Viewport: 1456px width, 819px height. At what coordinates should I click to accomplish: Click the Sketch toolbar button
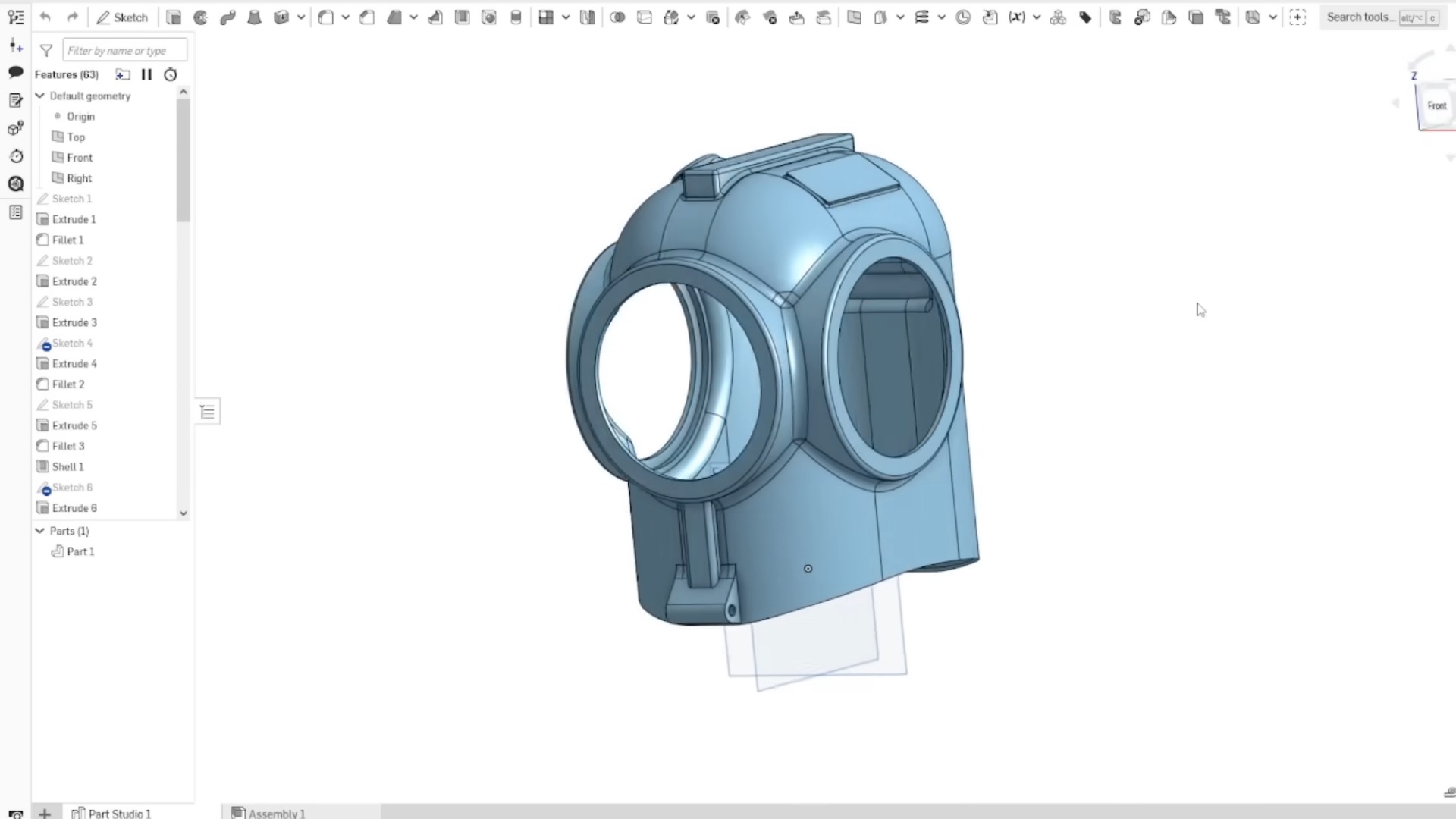[122, 17]
